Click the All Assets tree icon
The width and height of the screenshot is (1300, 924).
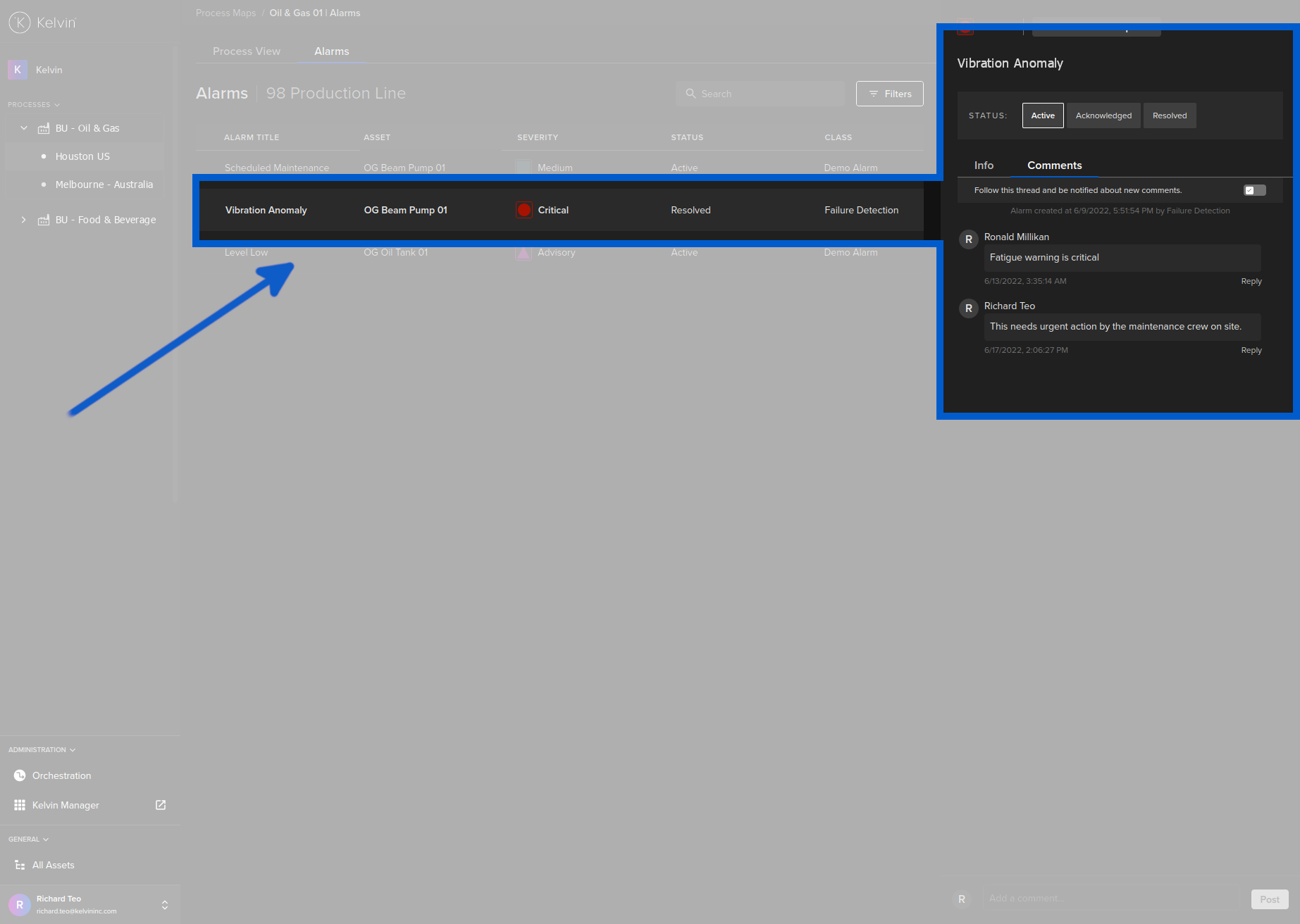click(x=20, y=865)
